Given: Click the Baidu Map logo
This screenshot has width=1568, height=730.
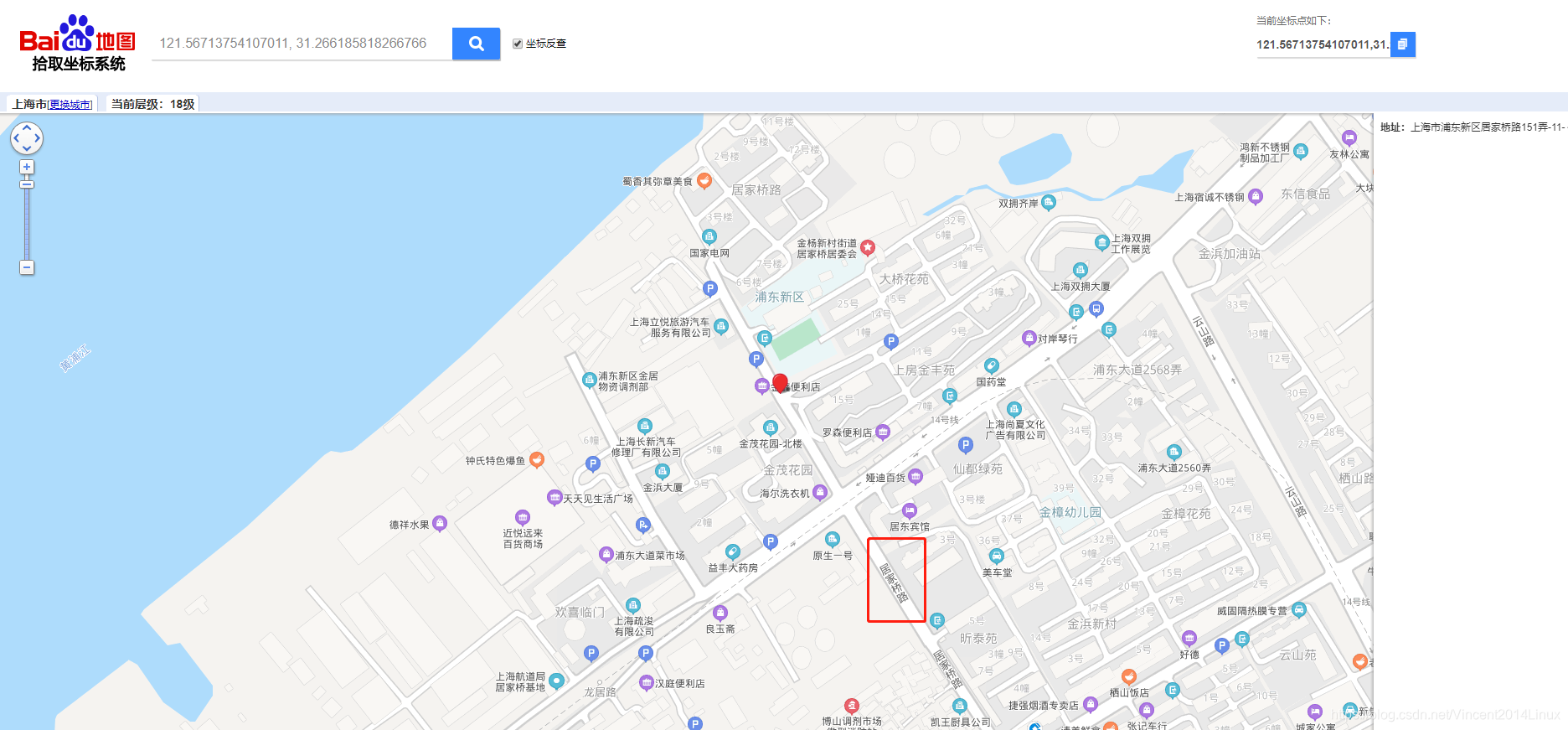Looking at the screenshot, I should [x=77, y=43].
